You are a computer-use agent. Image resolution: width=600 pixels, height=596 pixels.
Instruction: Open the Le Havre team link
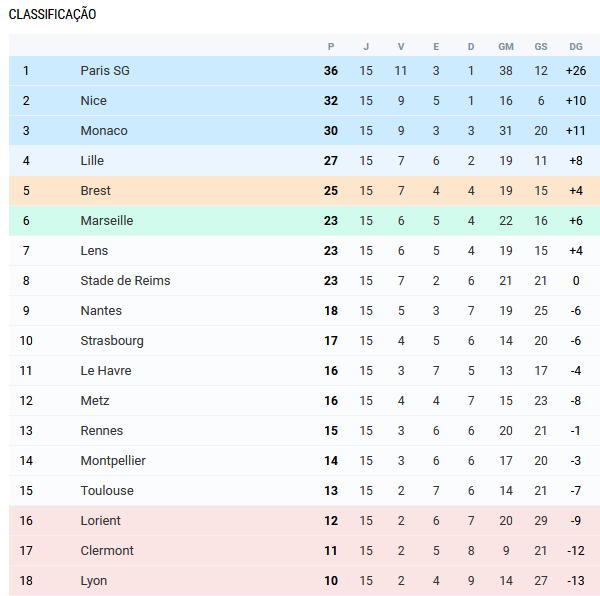pos(106,371)
